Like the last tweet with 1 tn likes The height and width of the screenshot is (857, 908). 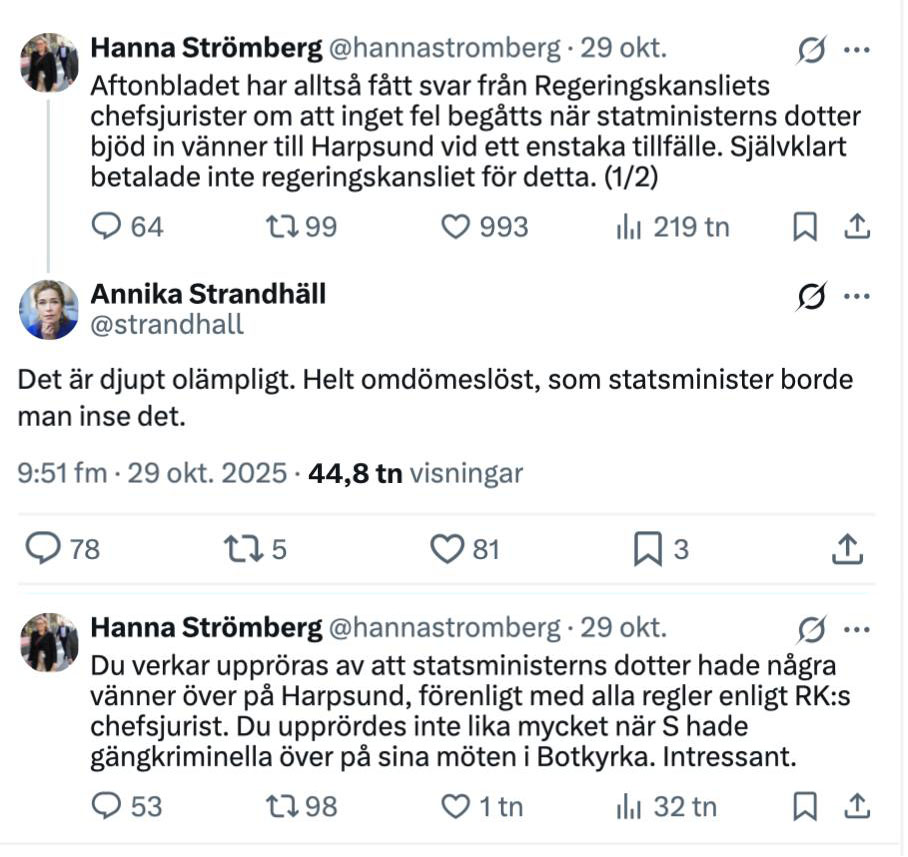pyautogui.click(x=456, y=806)
